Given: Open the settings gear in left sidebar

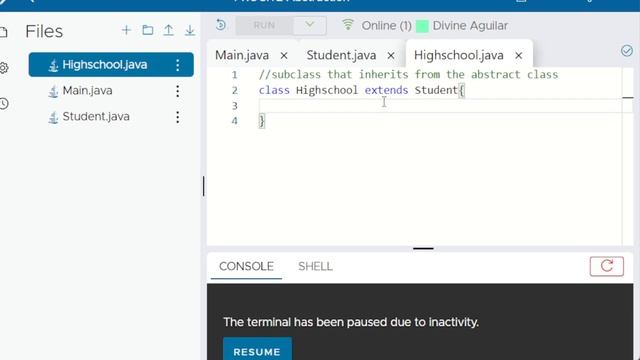Looking at the screenshot, I should 4,68.
